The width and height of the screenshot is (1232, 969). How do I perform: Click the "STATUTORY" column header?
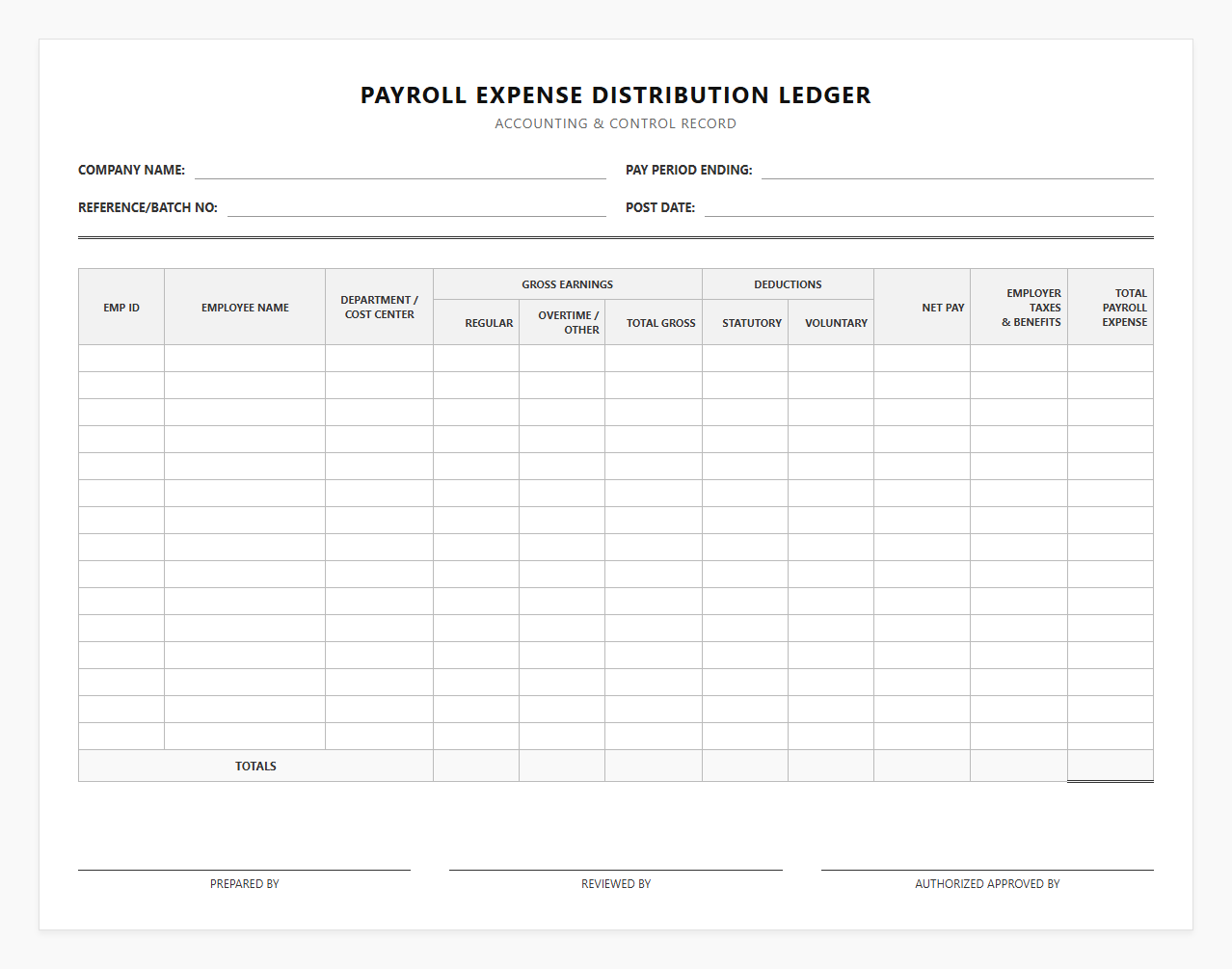pyautogui.click(x=745, y=323)
